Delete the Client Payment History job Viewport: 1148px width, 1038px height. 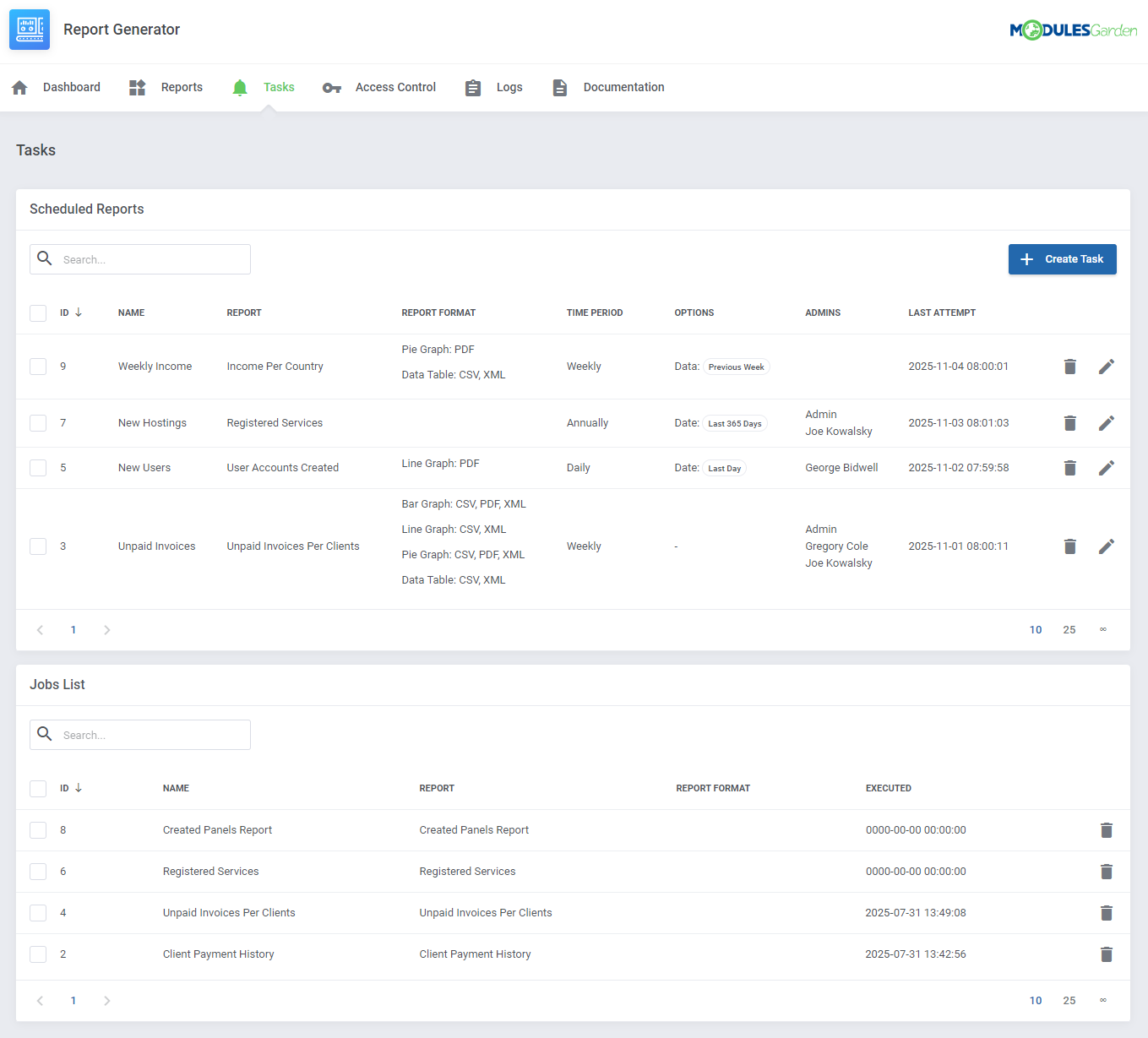tap(1107, 954)
